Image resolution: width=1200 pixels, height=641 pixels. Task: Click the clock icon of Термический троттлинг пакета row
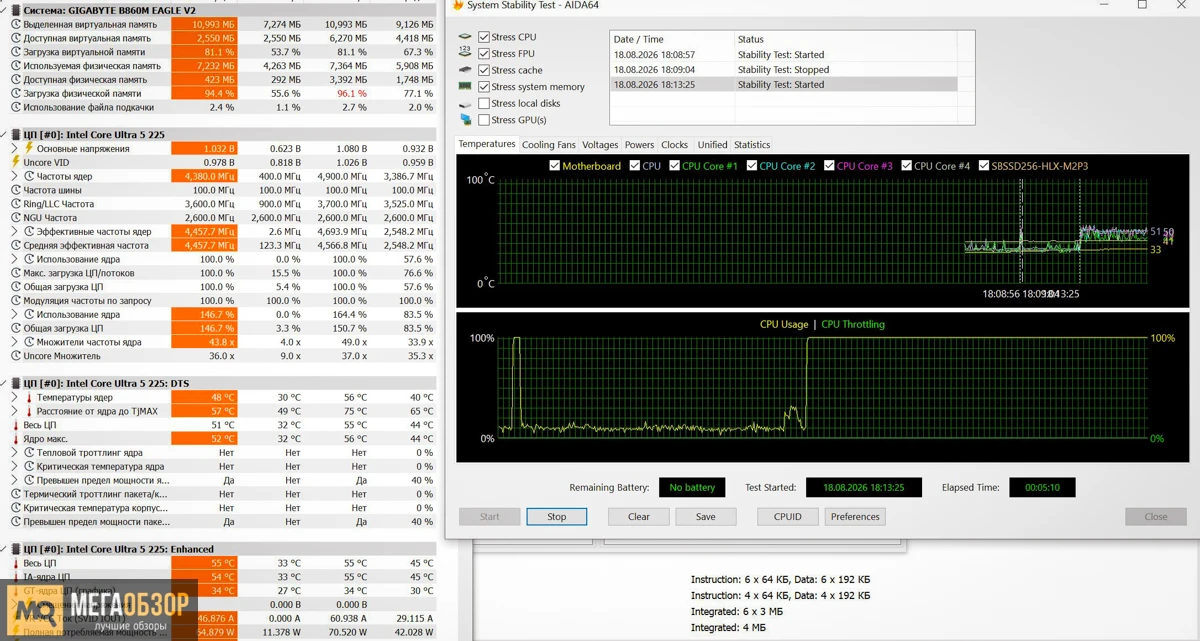coord(15,494)
